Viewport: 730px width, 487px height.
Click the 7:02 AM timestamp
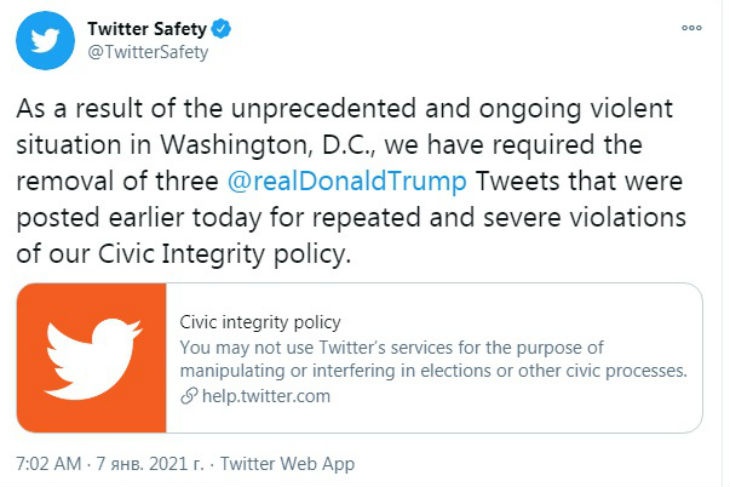tap(50, 464)
